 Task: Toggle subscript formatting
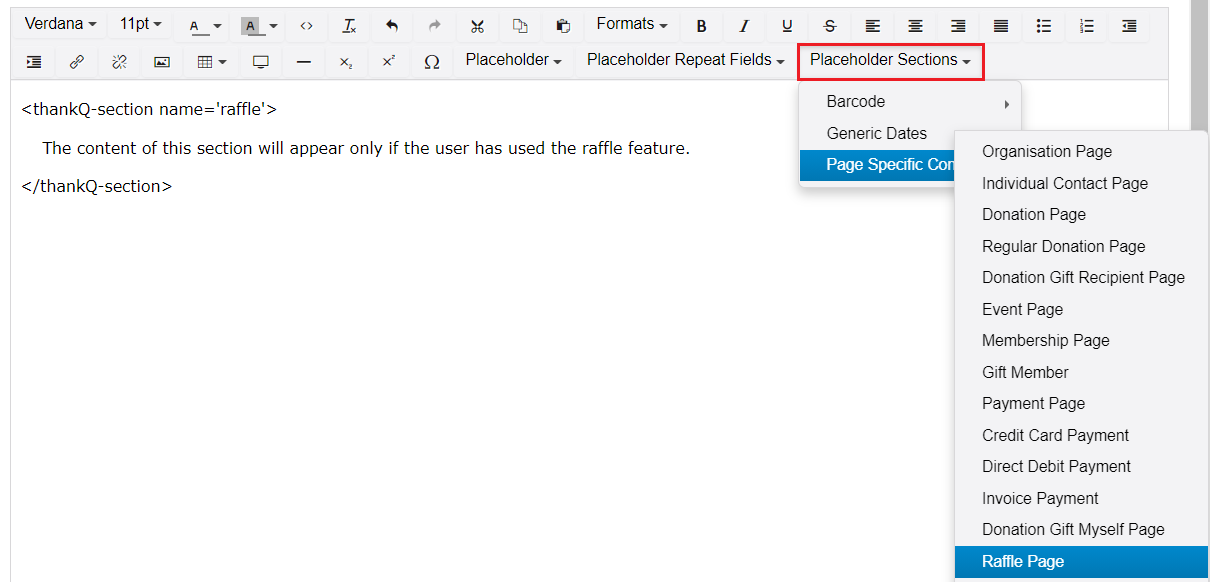(x=346, y=62)
